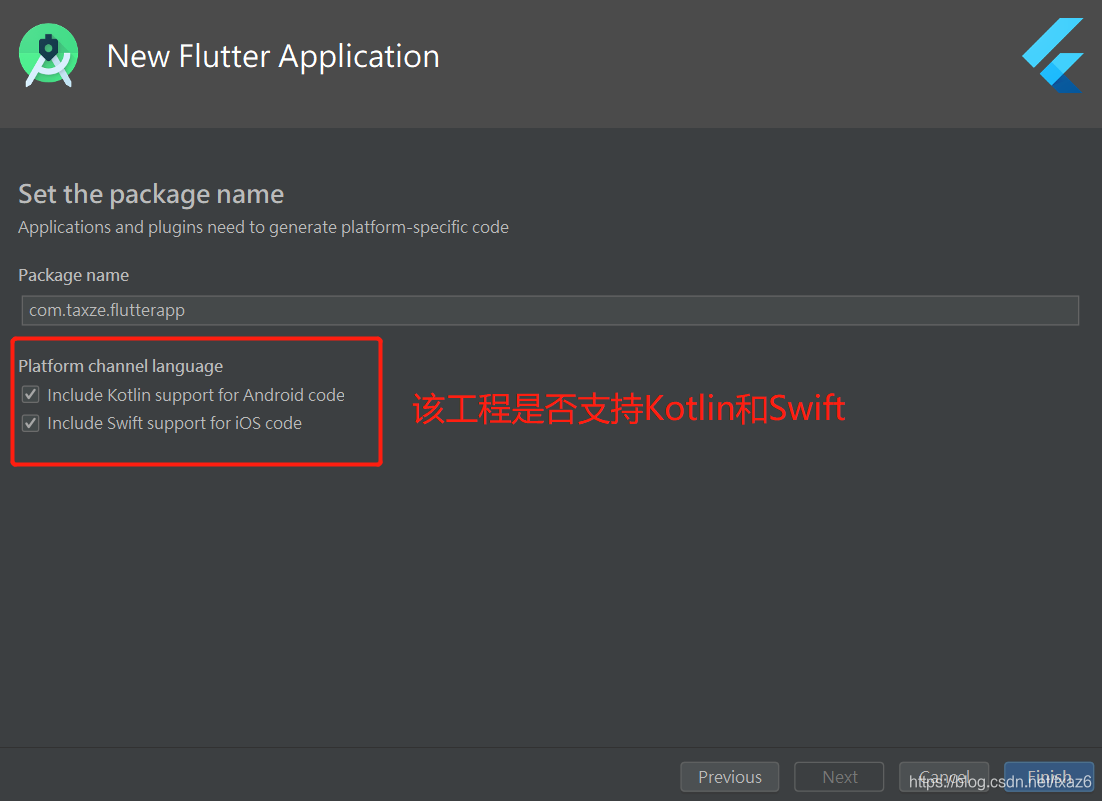Image resolution: width=1102 pixels, height=801 pixels.
Task: Uncheck Include Swift support for iOS code
Action: pos(30,422)
